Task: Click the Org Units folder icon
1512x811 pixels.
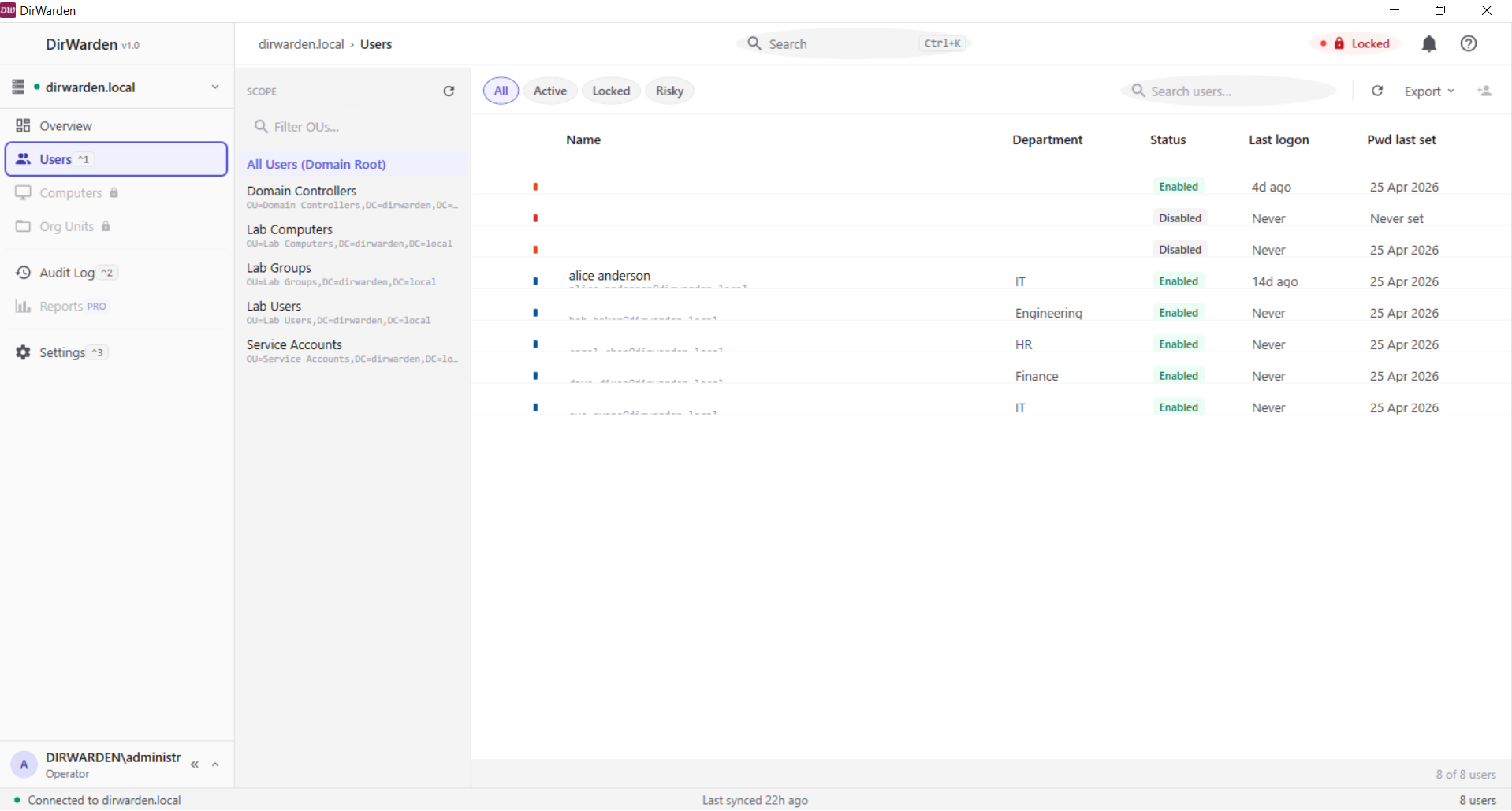Action: click(23, 227)
